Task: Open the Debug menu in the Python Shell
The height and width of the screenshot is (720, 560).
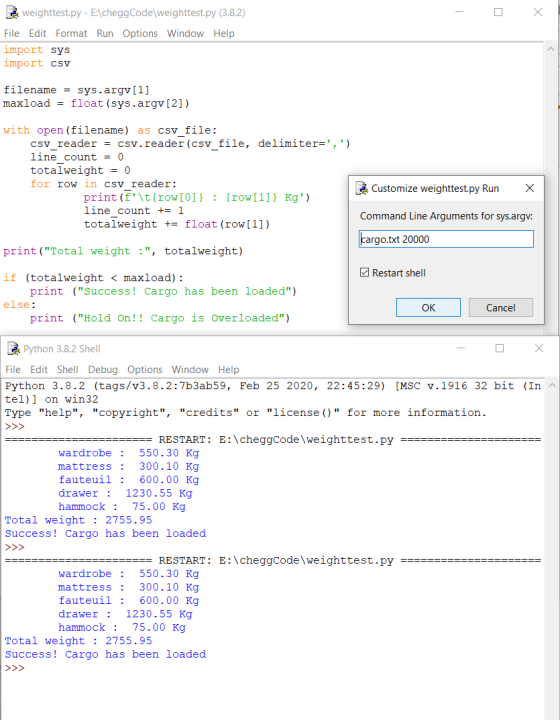Action: click(103, 370)
